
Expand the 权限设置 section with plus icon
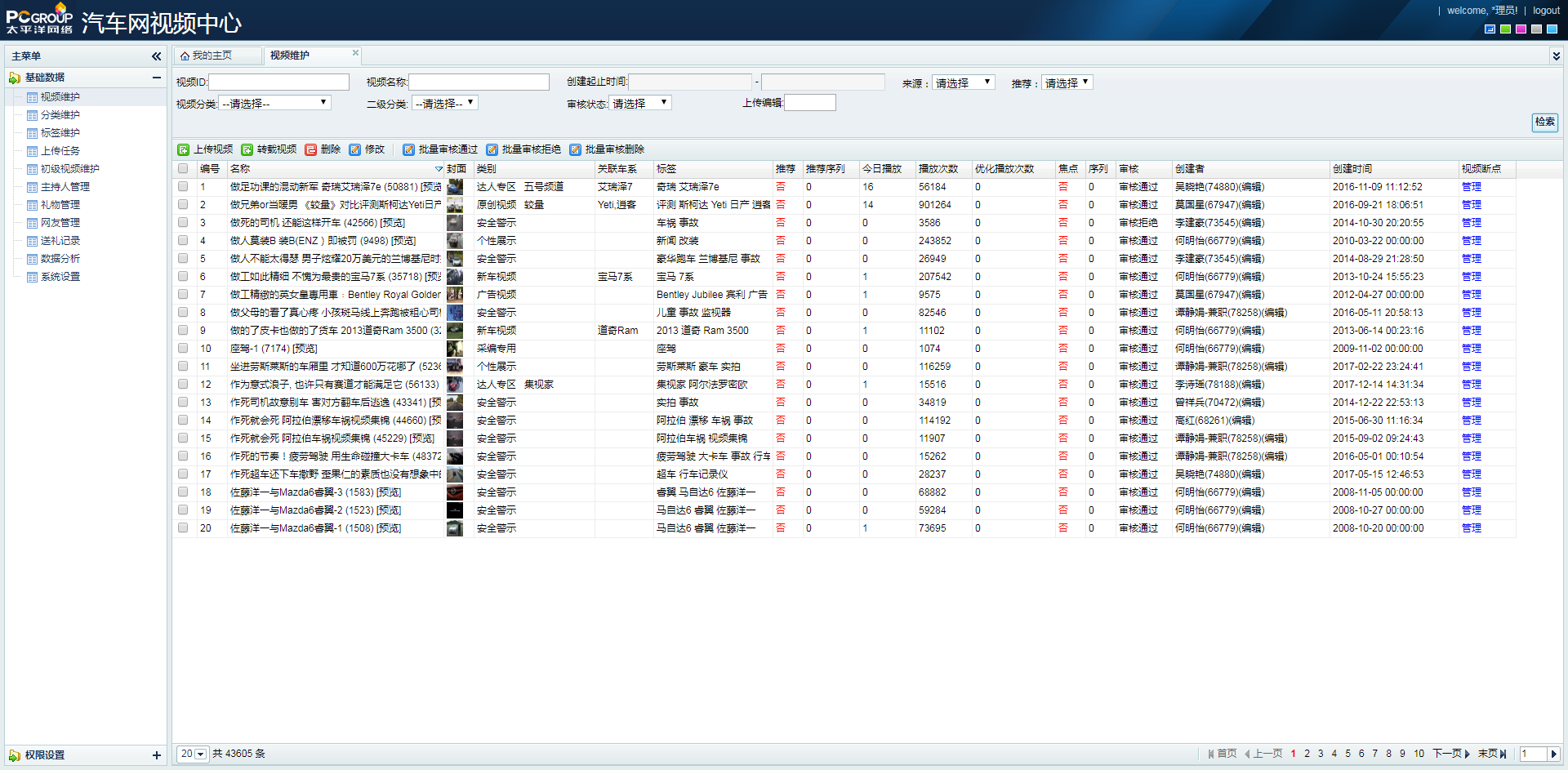[156, 755]
